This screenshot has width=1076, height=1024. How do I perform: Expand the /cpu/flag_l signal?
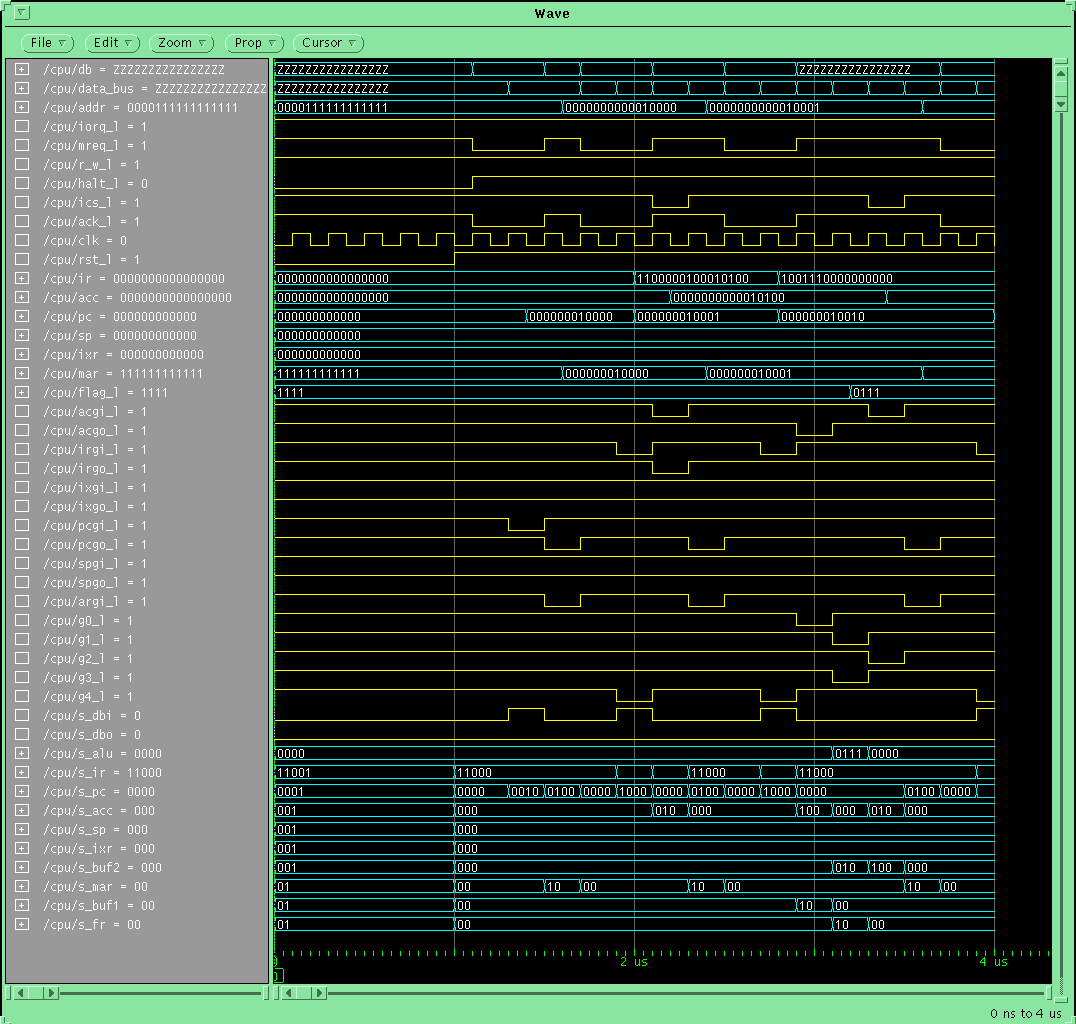(x=22, y=393)
